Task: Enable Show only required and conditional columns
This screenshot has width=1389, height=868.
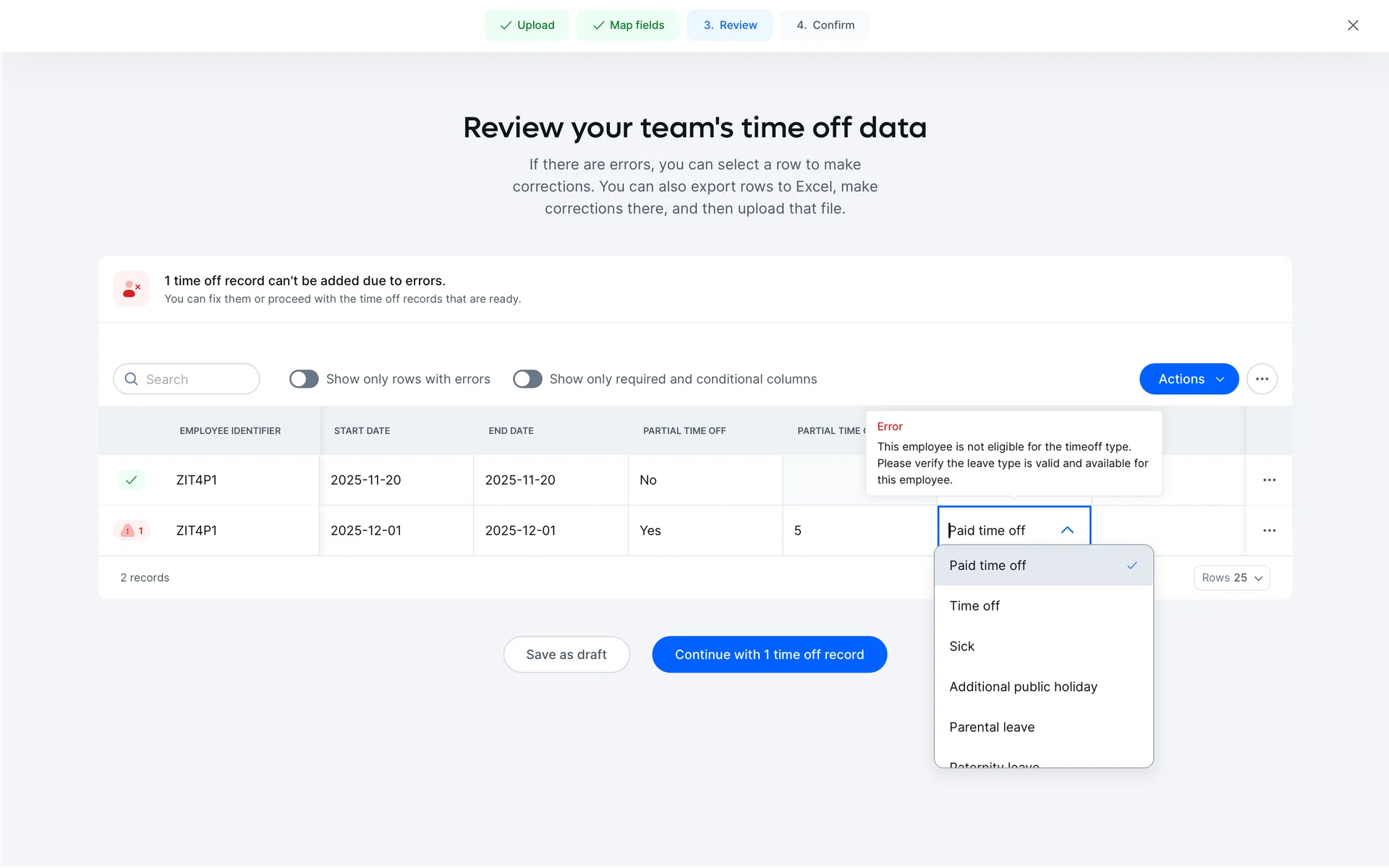Action: (x=527, y=379)
